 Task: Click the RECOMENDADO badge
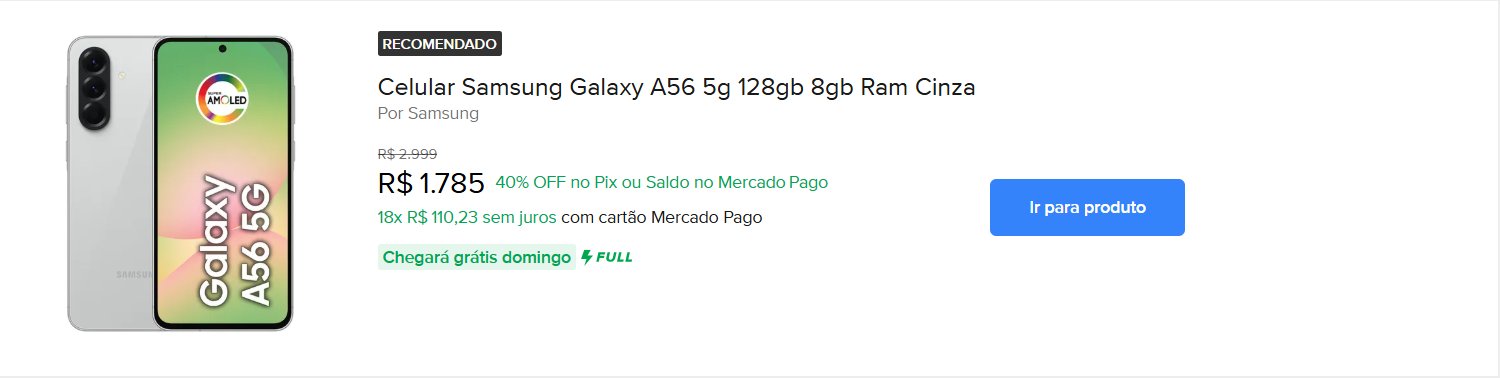tap(440, 44)
